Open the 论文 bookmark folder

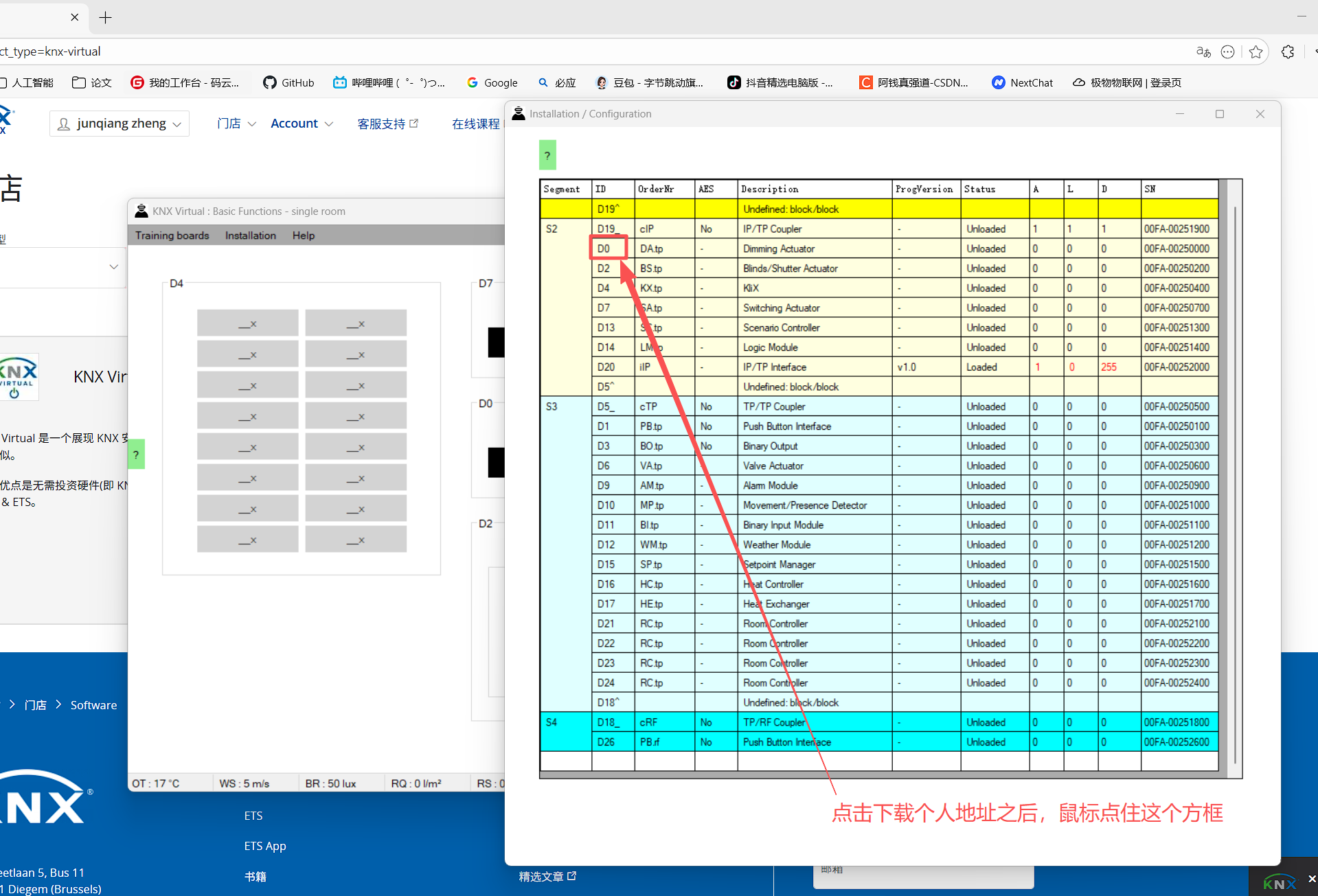click(x=91, y=82)
